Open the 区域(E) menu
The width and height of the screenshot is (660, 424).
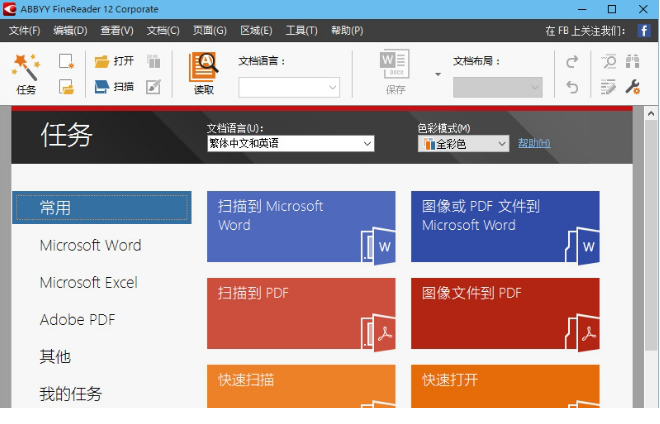point(256,31)
